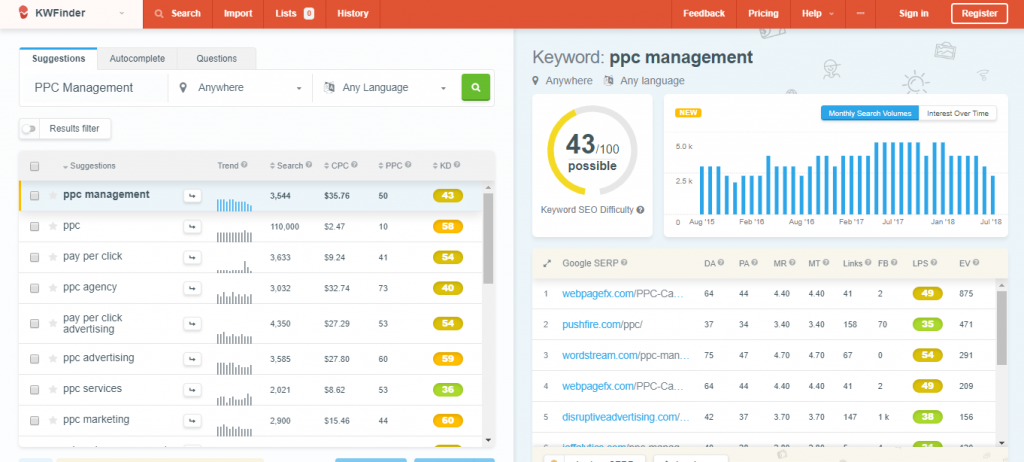Click help icon next to Keyword SEO Difficulty

pos(641,210)
